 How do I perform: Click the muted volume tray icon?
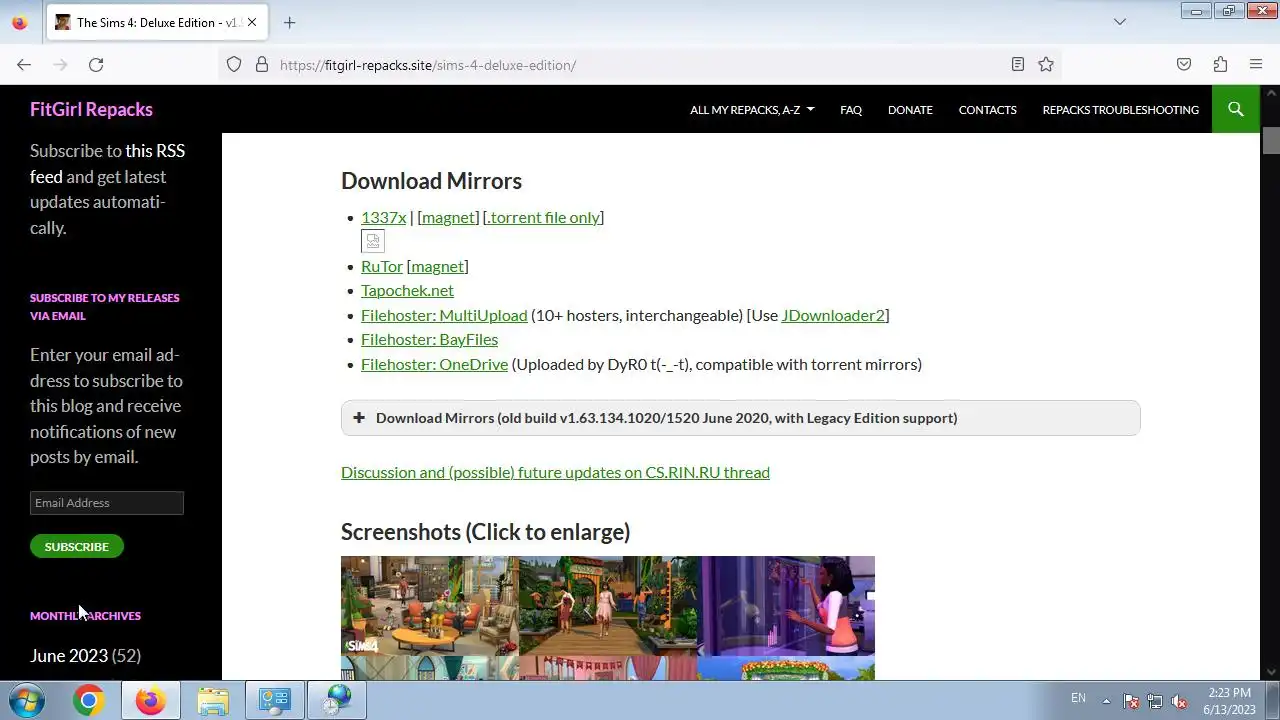1179,701
